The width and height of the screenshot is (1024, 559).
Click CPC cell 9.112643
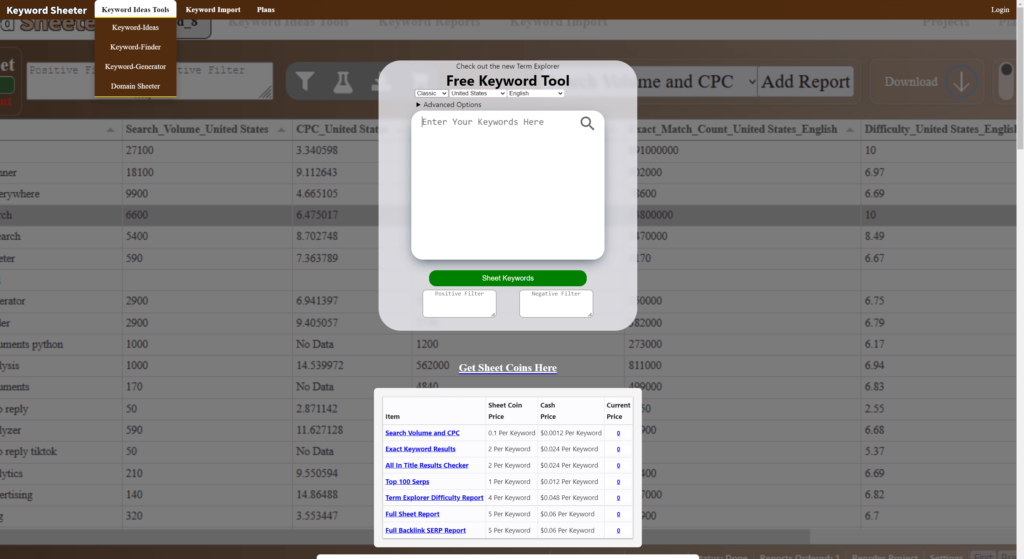coord(317,172)
